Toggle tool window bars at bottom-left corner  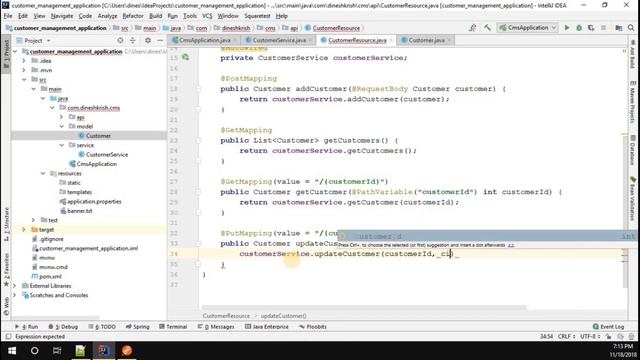coord(8,337)
